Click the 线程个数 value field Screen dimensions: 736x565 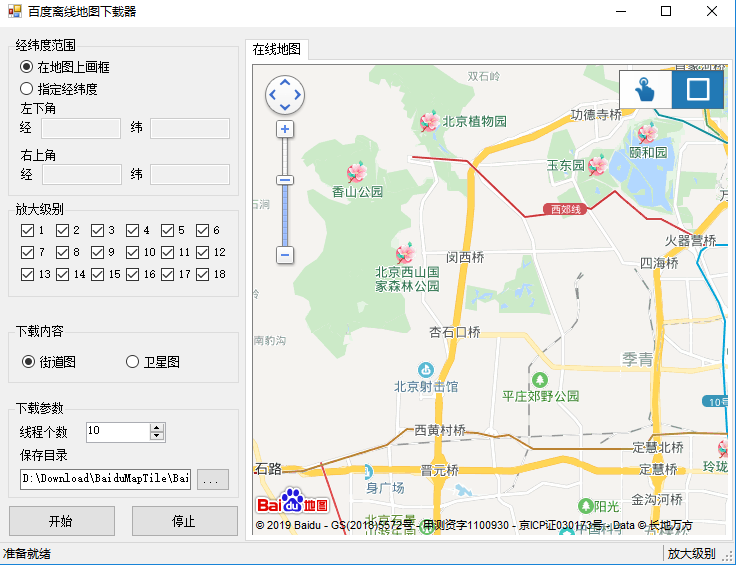pos(118,432)
